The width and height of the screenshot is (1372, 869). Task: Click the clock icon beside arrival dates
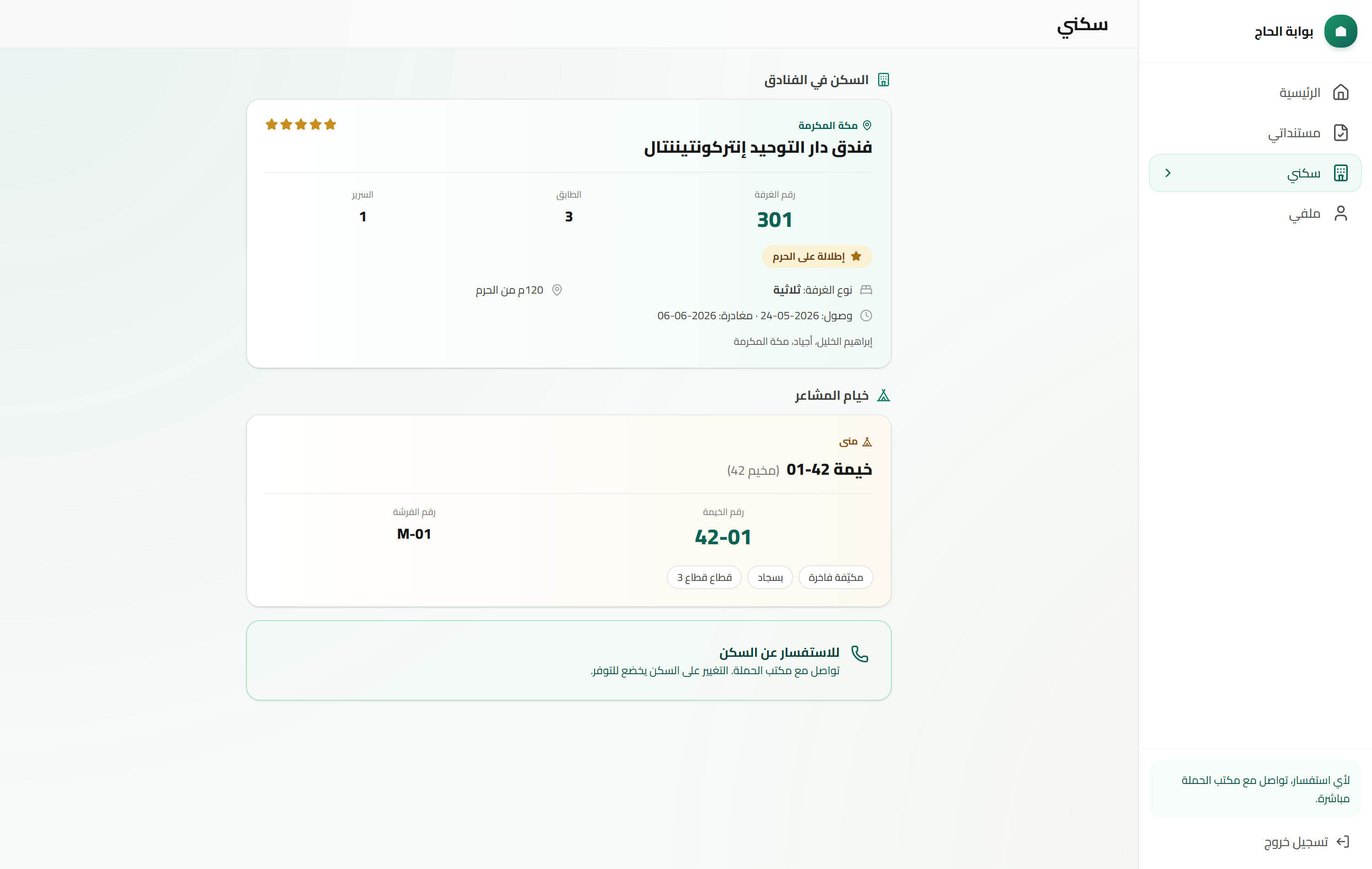pyautogui.click(x=866, y=316)
